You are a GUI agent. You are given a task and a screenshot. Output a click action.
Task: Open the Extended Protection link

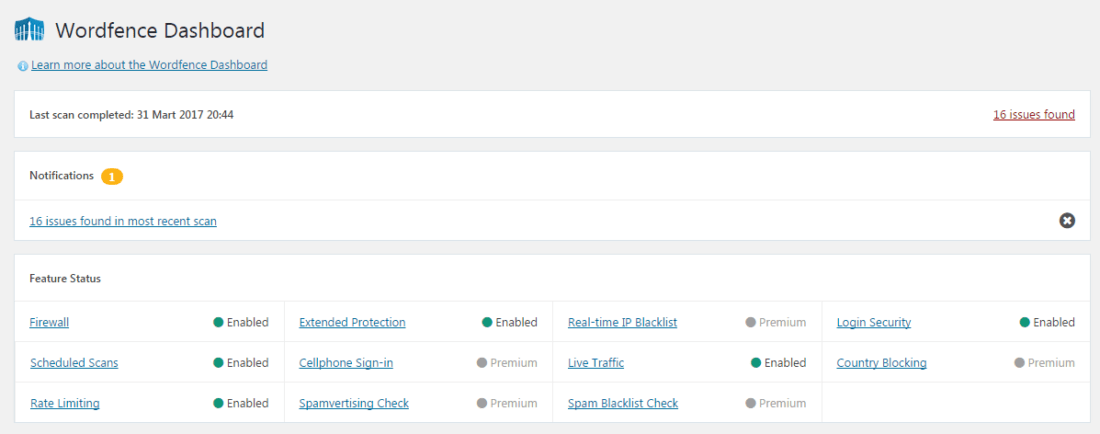352,323
